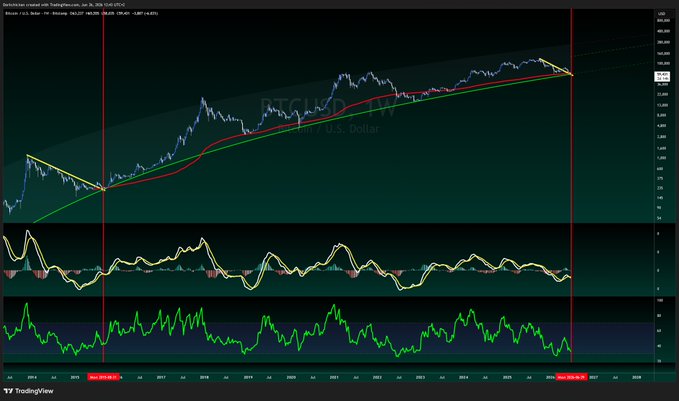This screenshot has width=679, height=401.
Task: Click the 2014 label on the time axis
Action: click(32, 377)
